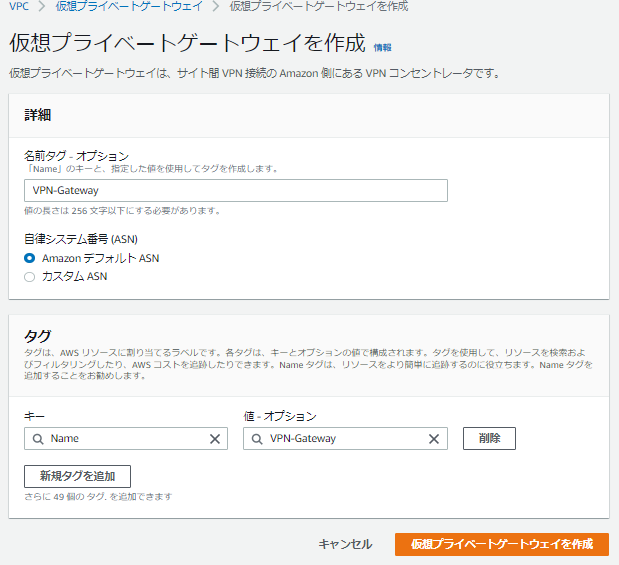Select the Amazon デフォルト ASN radio option
The height and width of the screenshot is (565, 619).
pyautogui.click(x=30, y=258)
